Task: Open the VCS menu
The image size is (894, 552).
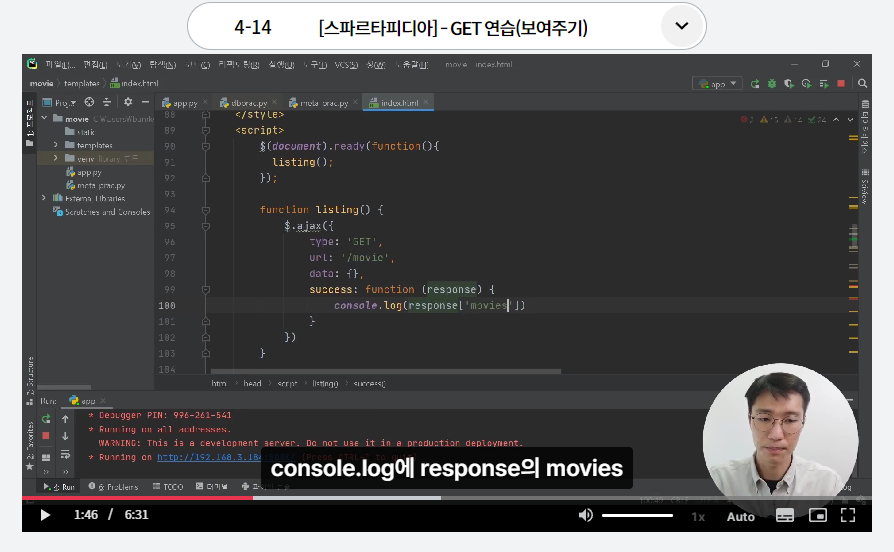Action: point(346,64)
